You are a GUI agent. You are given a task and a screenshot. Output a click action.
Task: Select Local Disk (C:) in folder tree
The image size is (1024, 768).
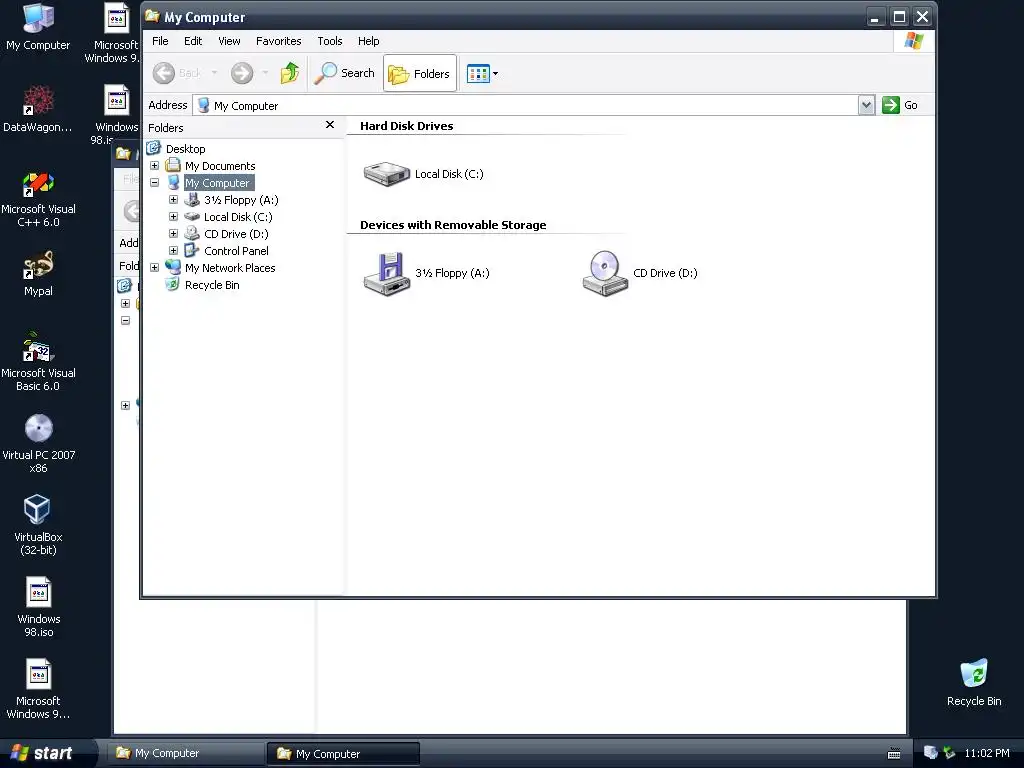tap(238, 217)
